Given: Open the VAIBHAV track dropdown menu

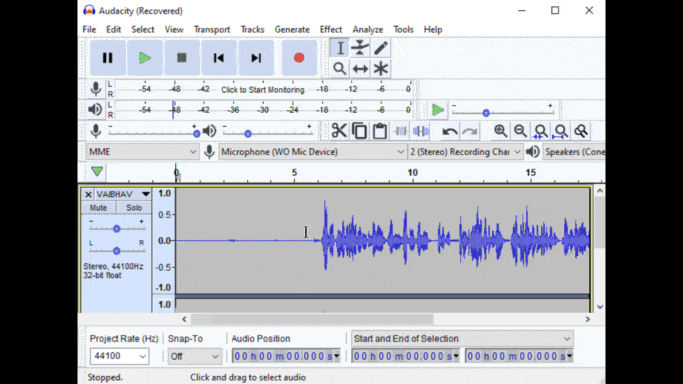Looking at the screenshot, I should click(x=145, y=194).
